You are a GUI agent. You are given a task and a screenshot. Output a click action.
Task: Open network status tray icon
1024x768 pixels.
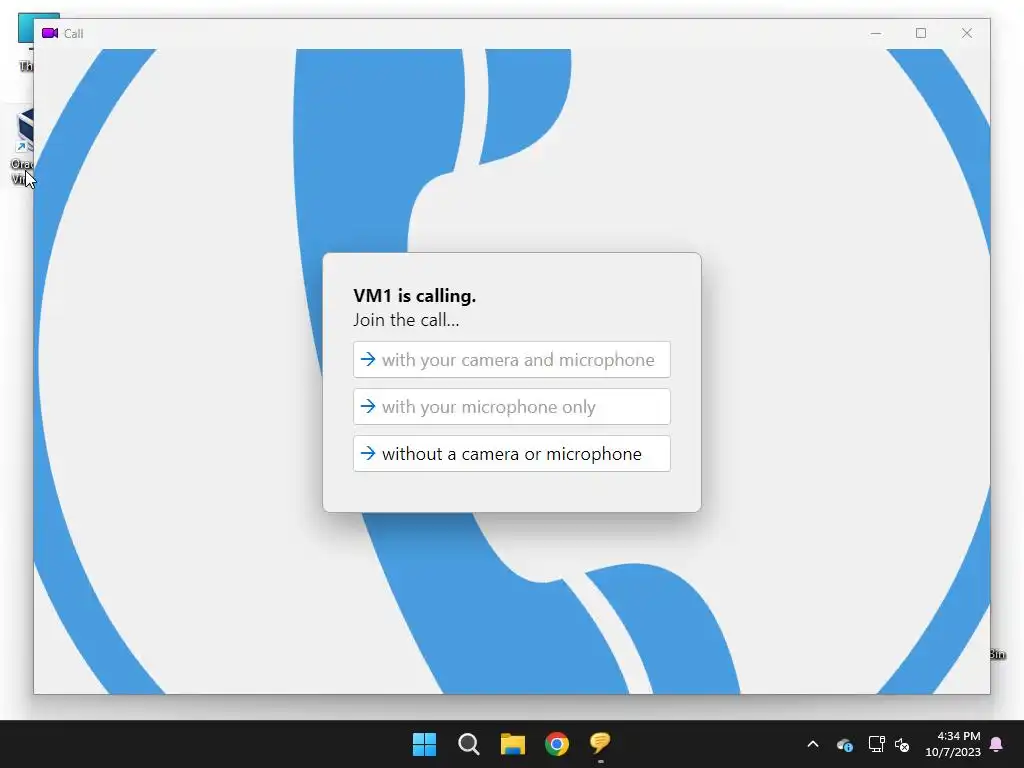[x=876, y=744]
